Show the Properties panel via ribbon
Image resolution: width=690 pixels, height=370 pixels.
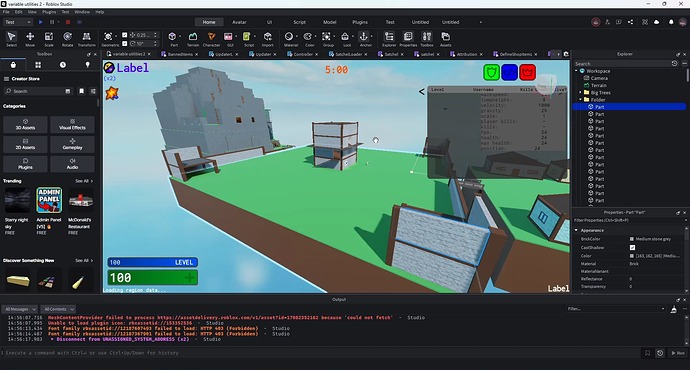408,39
